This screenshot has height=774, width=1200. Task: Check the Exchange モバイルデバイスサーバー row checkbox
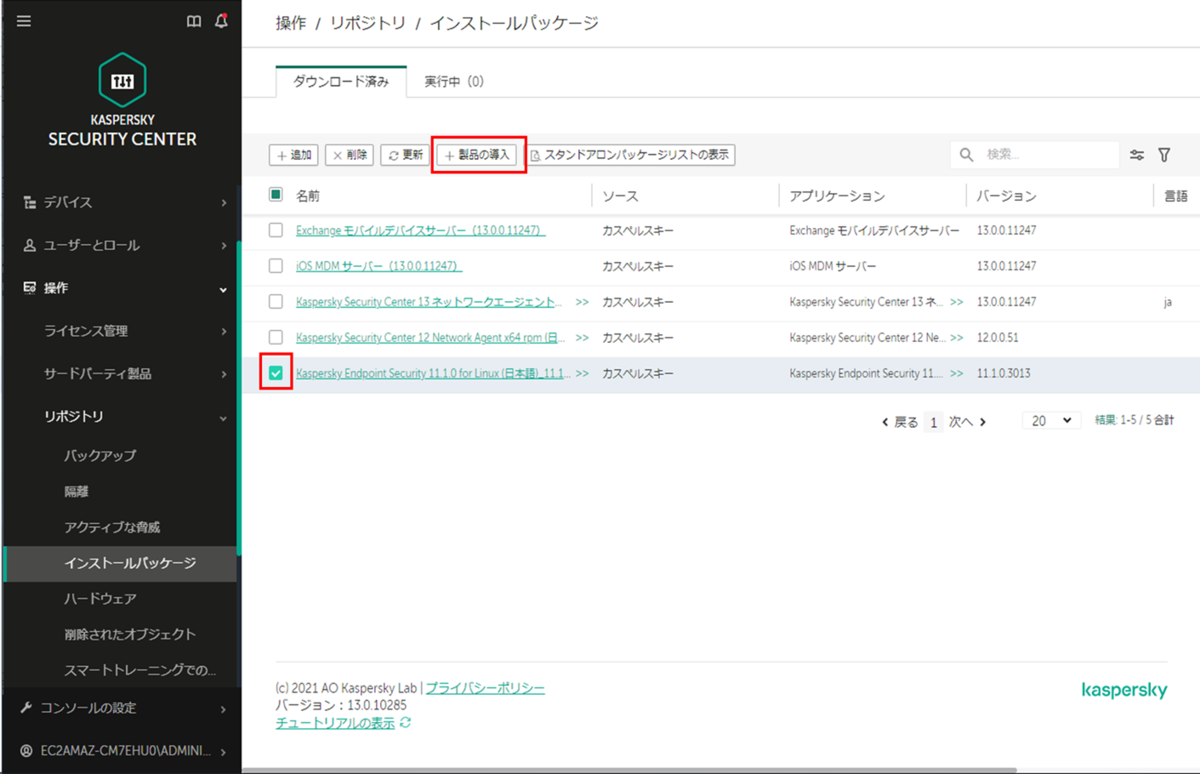click(x=276, y=230)
